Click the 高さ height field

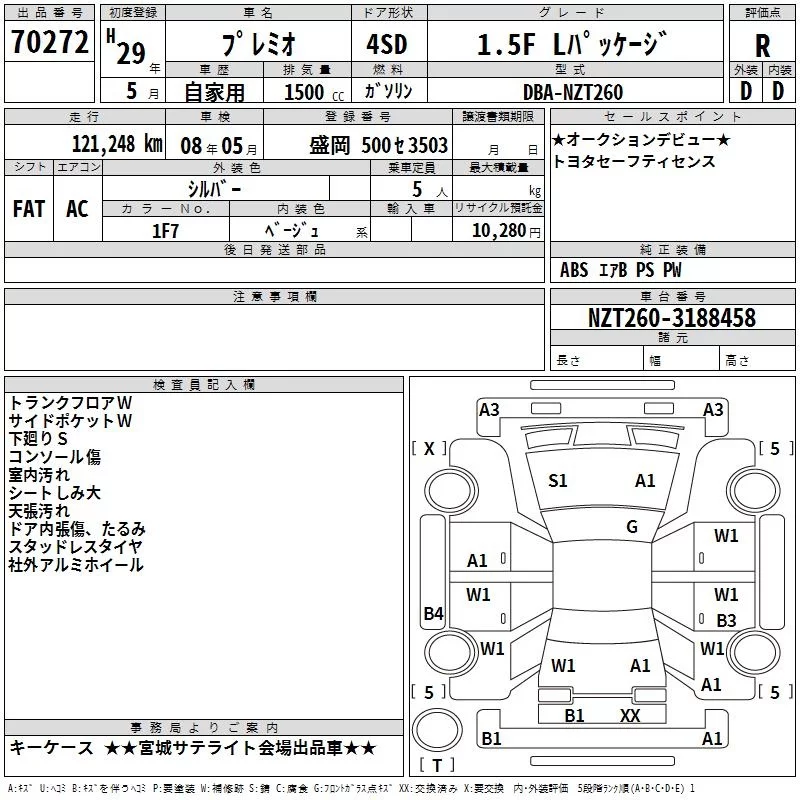758,358
